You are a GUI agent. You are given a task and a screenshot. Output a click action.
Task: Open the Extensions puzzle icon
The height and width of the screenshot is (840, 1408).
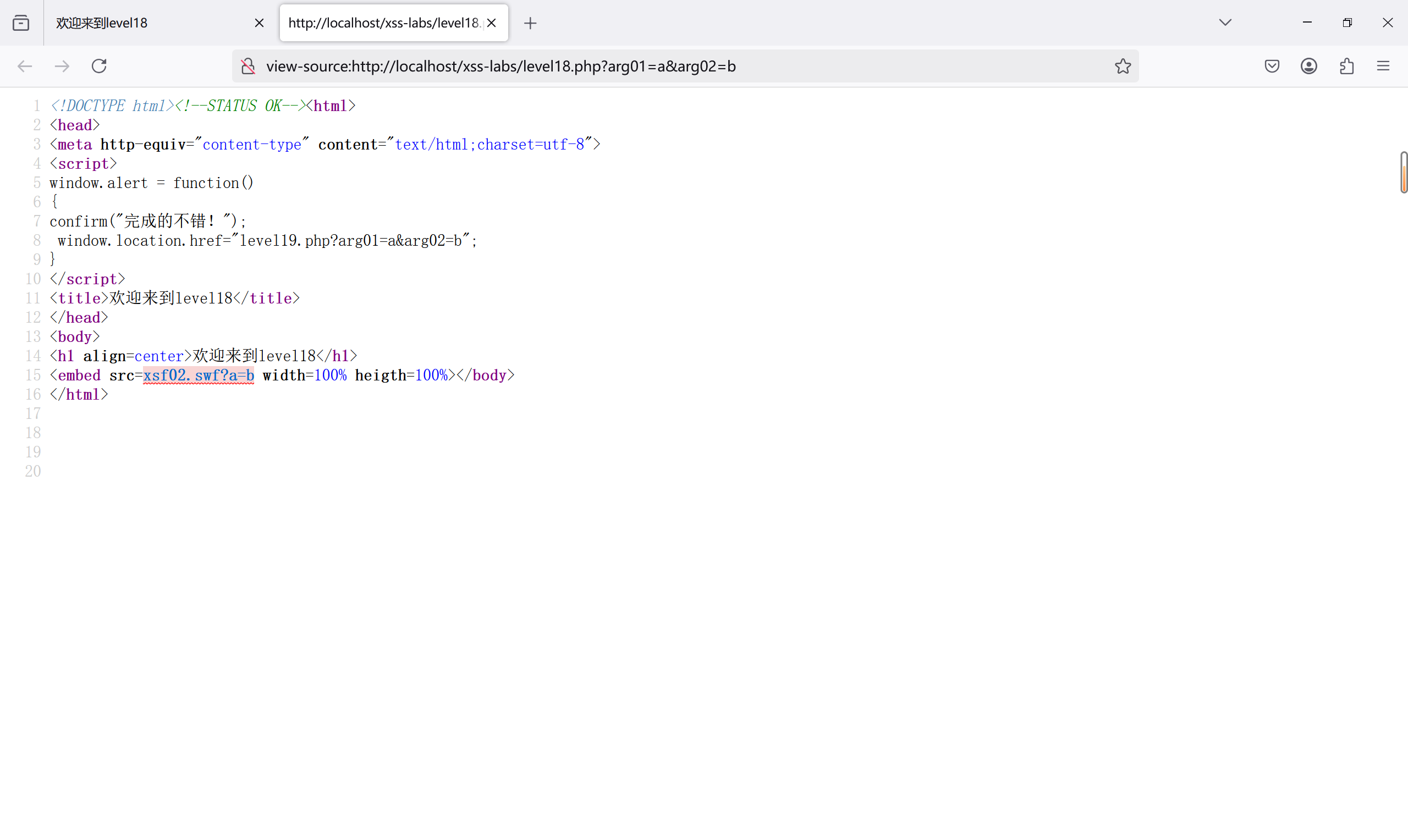click(1346, 66)
